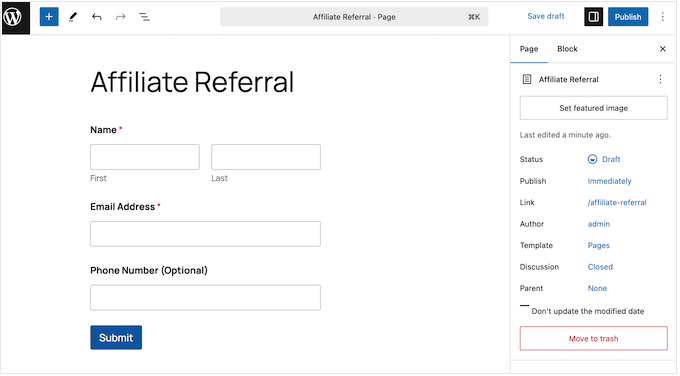Switch to the Block tab
680x376 pixels.
(567, 49)
